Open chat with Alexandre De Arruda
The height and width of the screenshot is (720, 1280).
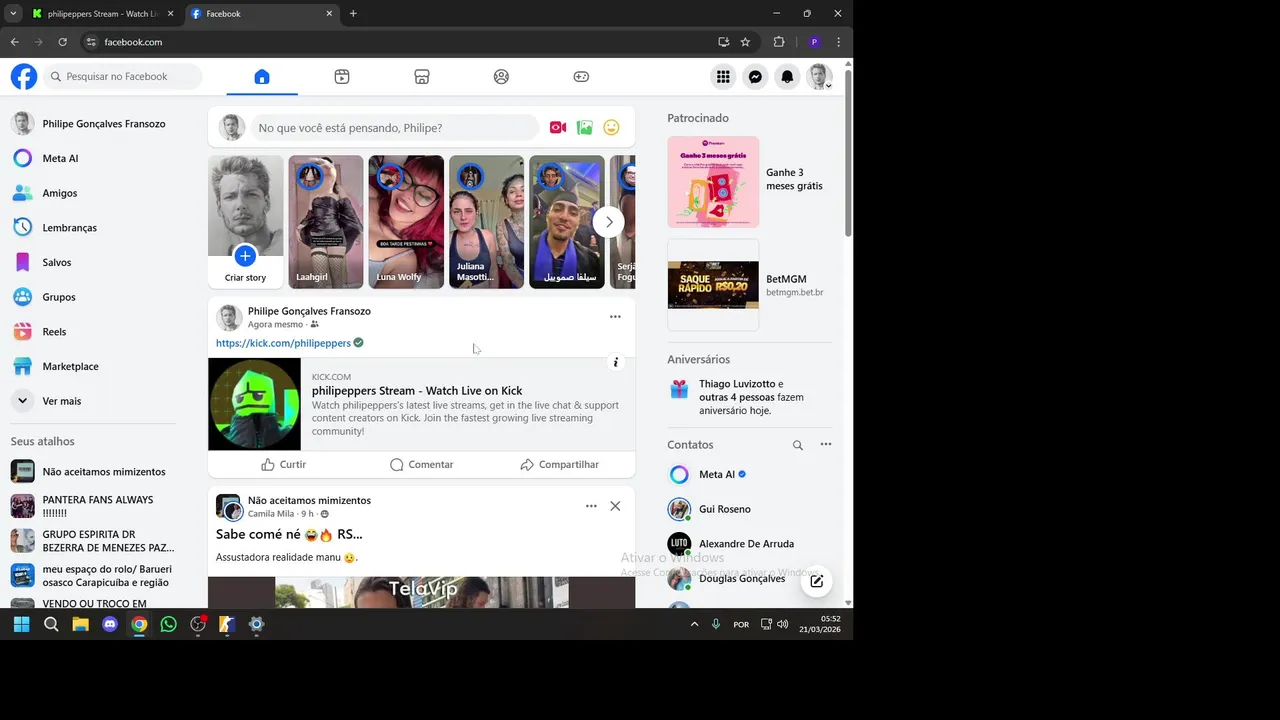pos(749,544)
